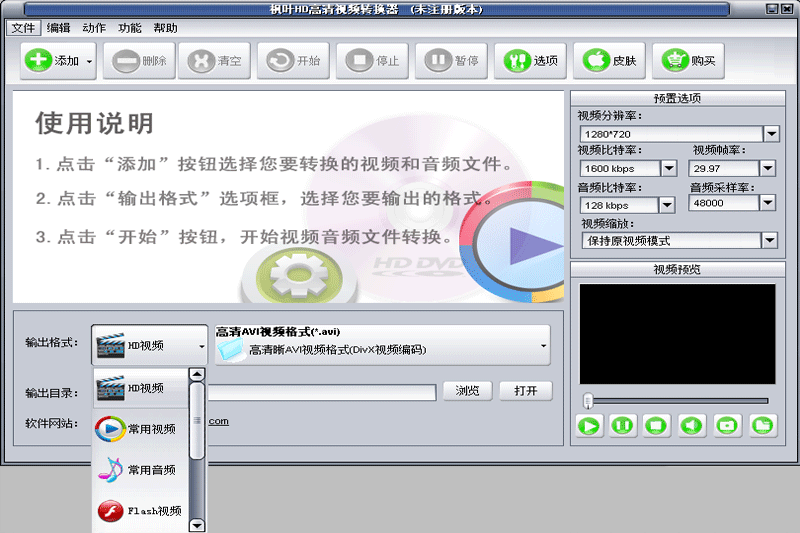This screenshot has width=800, height=533.
Task: Minimize the converter window
Action: coord(772,9)
